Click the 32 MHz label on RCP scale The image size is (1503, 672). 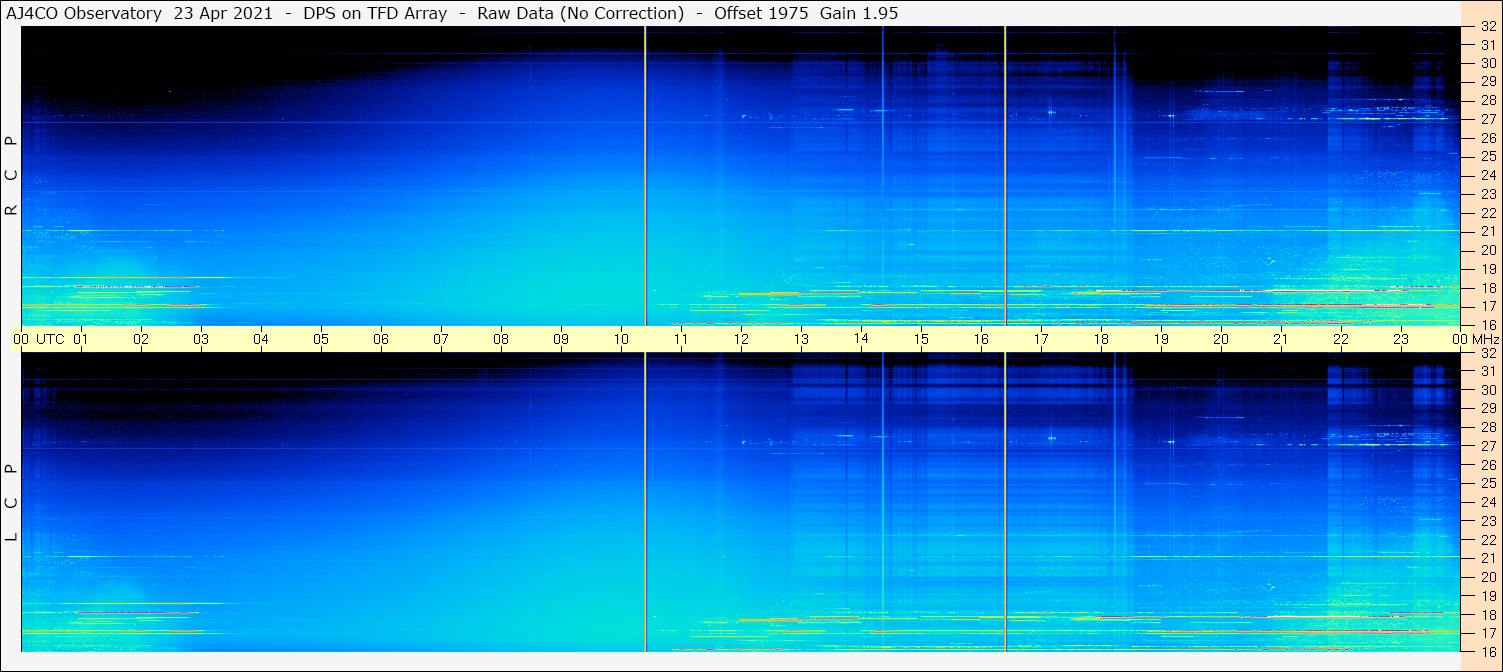coord(1487,27)
